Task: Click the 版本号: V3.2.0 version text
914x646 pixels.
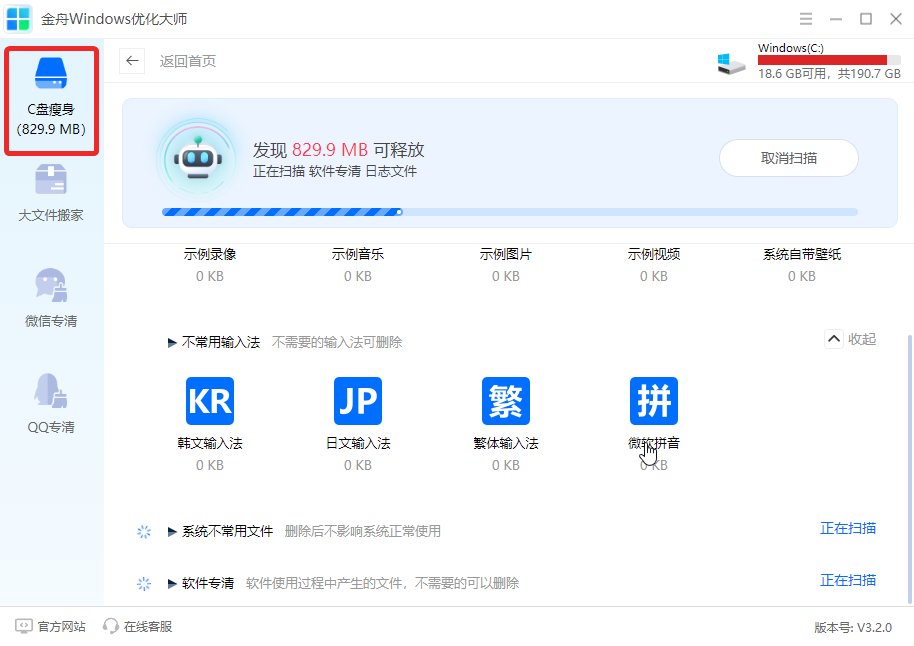Action: click(x=853, y=627)
